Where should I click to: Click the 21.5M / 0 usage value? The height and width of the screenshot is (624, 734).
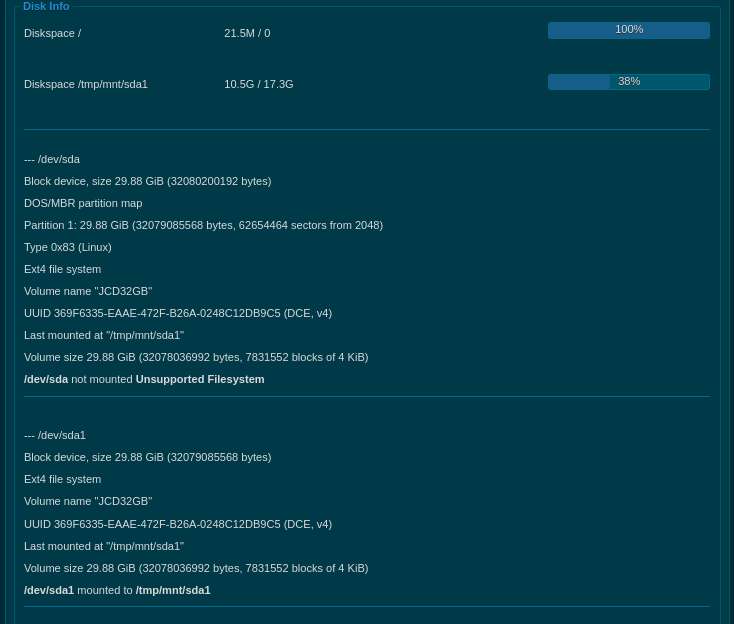coord(247,33)
